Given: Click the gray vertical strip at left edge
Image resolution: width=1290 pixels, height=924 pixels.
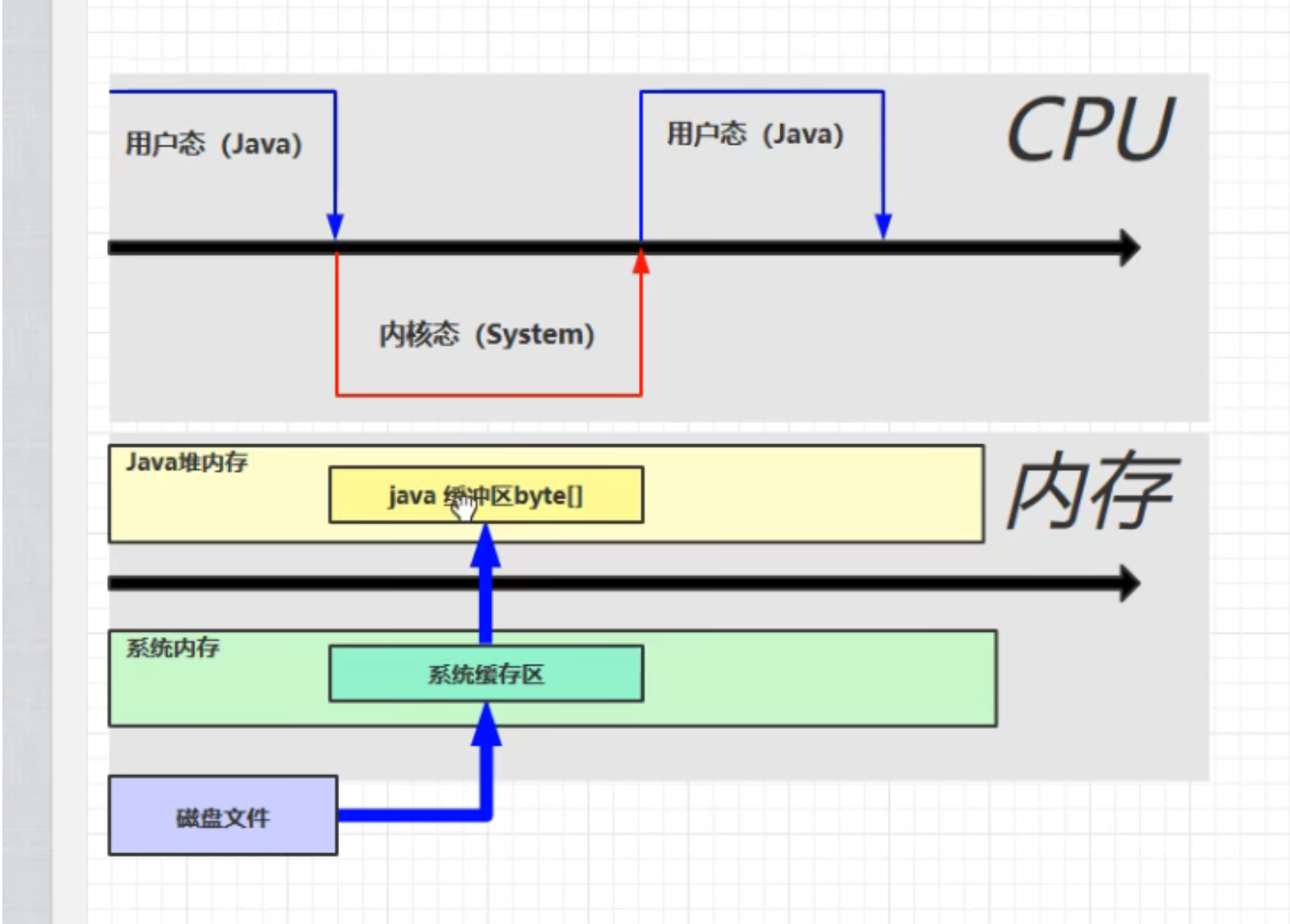Looking at the screenshot, I should [27, 461].
